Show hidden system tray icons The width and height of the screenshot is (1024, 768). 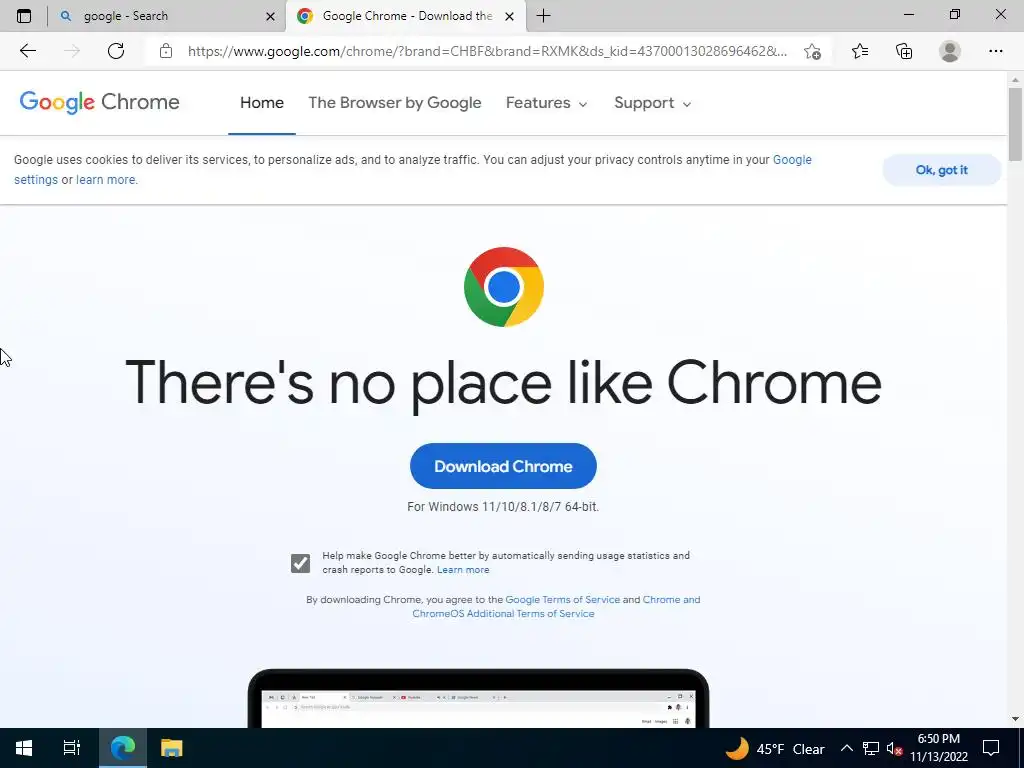coord(846,748)
